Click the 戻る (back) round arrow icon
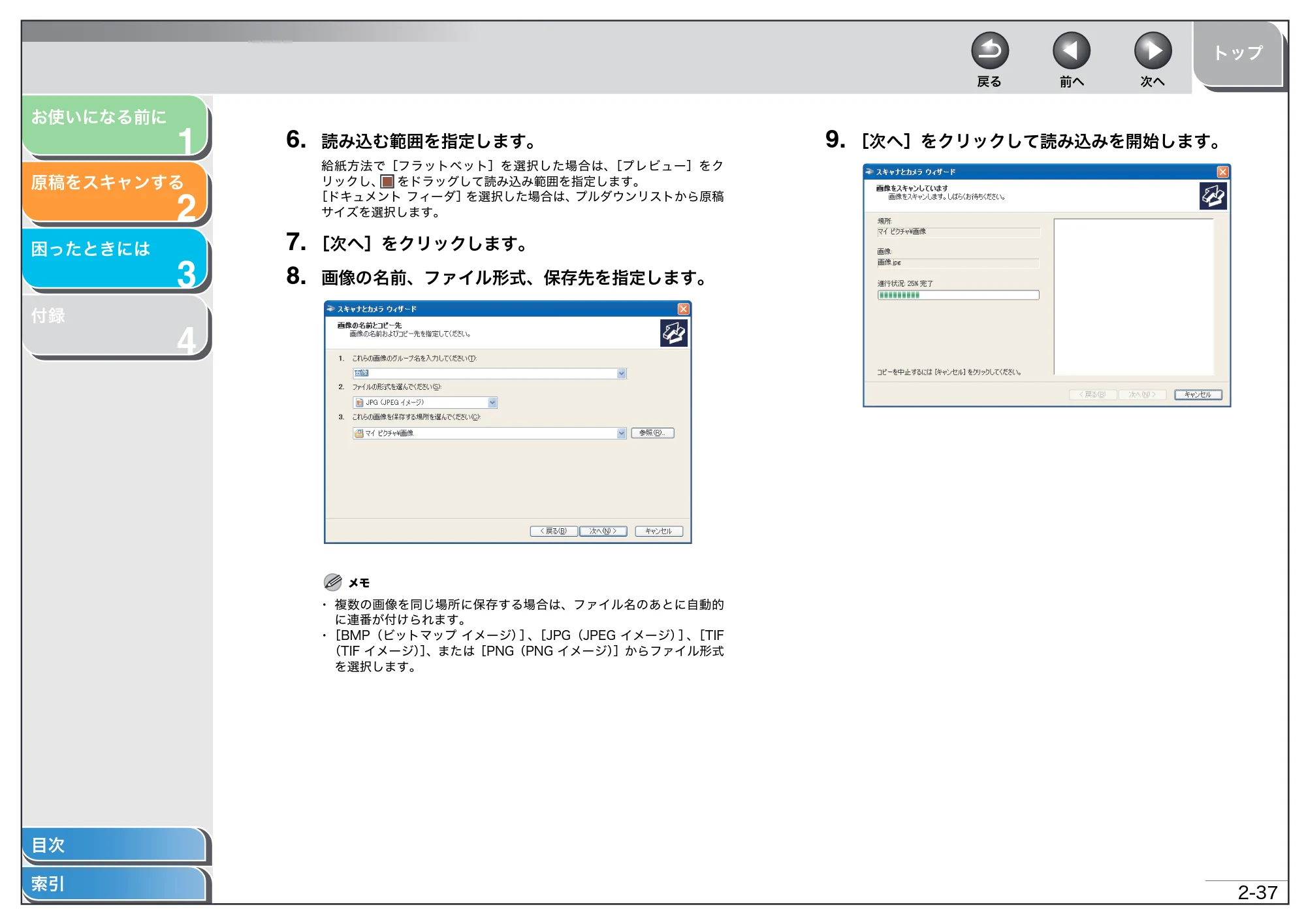Screen dimensions: 1306x924 click(989, 50)
